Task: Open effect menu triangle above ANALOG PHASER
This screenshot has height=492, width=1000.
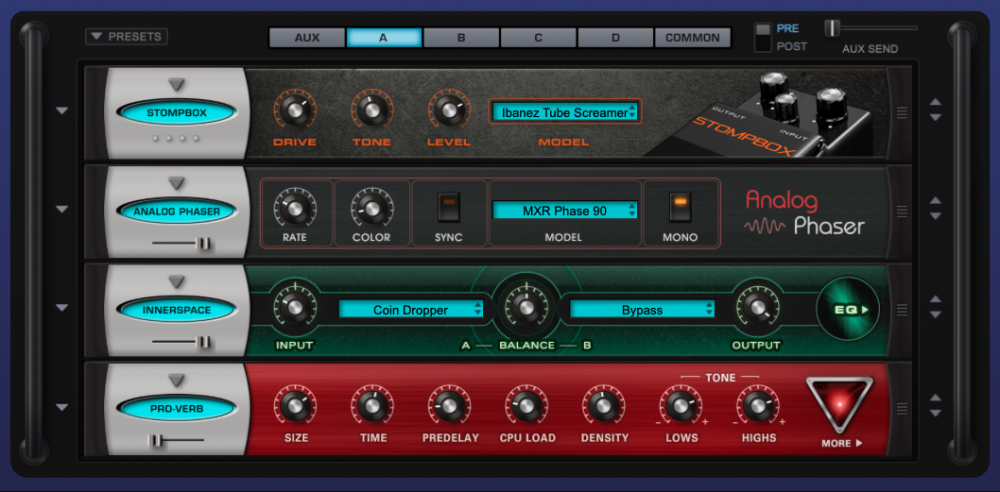Action: coord(177,183)
